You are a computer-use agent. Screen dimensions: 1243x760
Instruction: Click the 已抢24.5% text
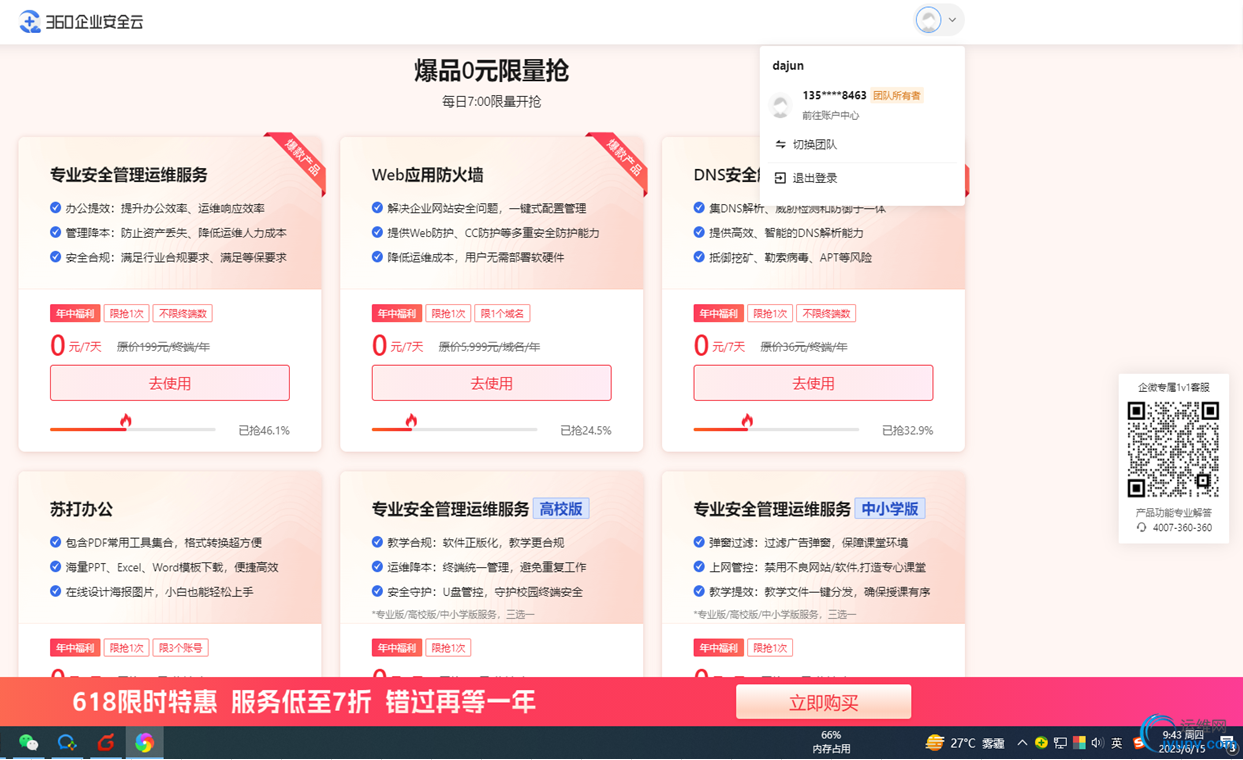pyautogui.click(x=586, y=431)
